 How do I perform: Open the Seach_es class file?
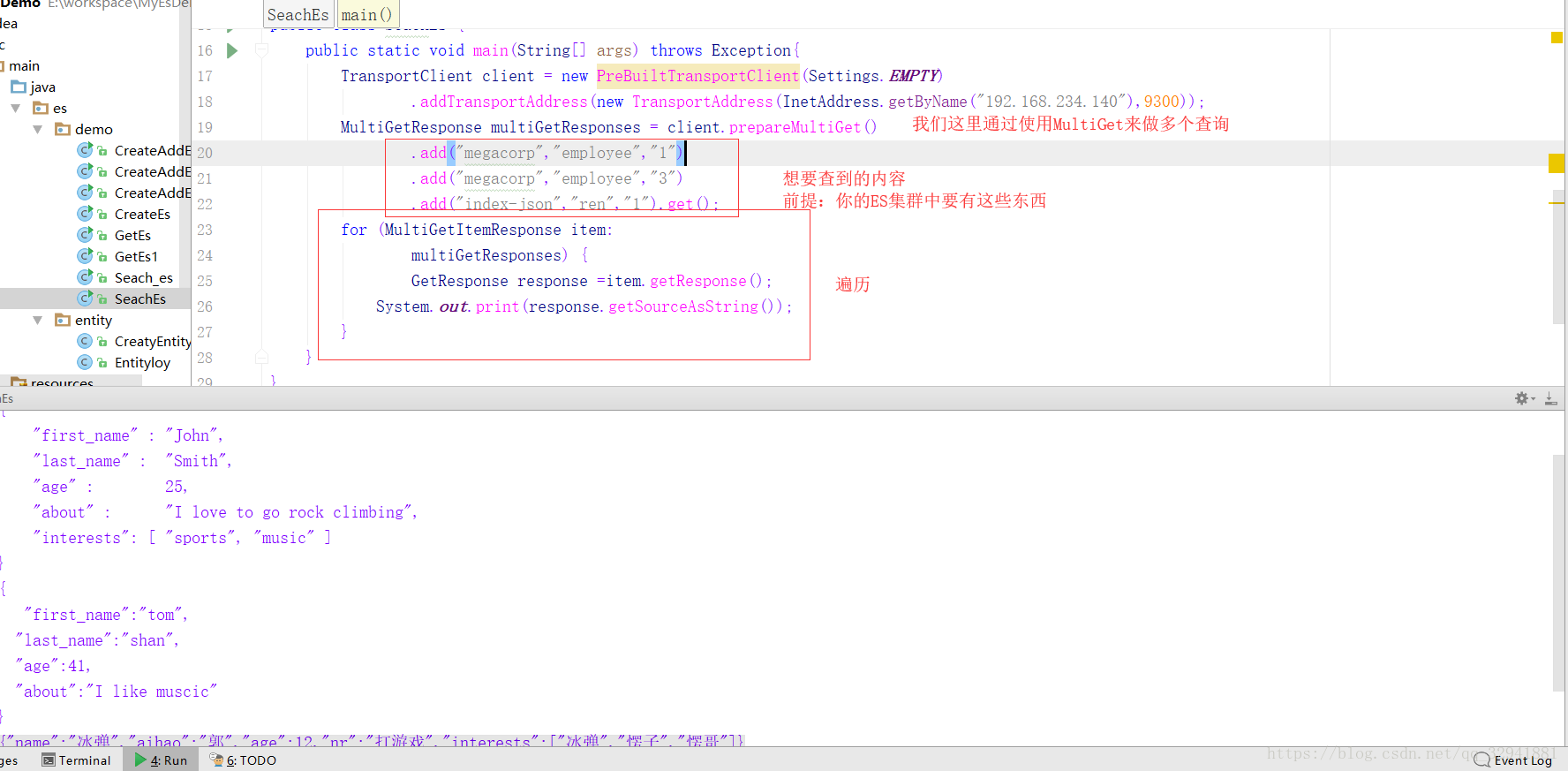click(x=144, y=277)
